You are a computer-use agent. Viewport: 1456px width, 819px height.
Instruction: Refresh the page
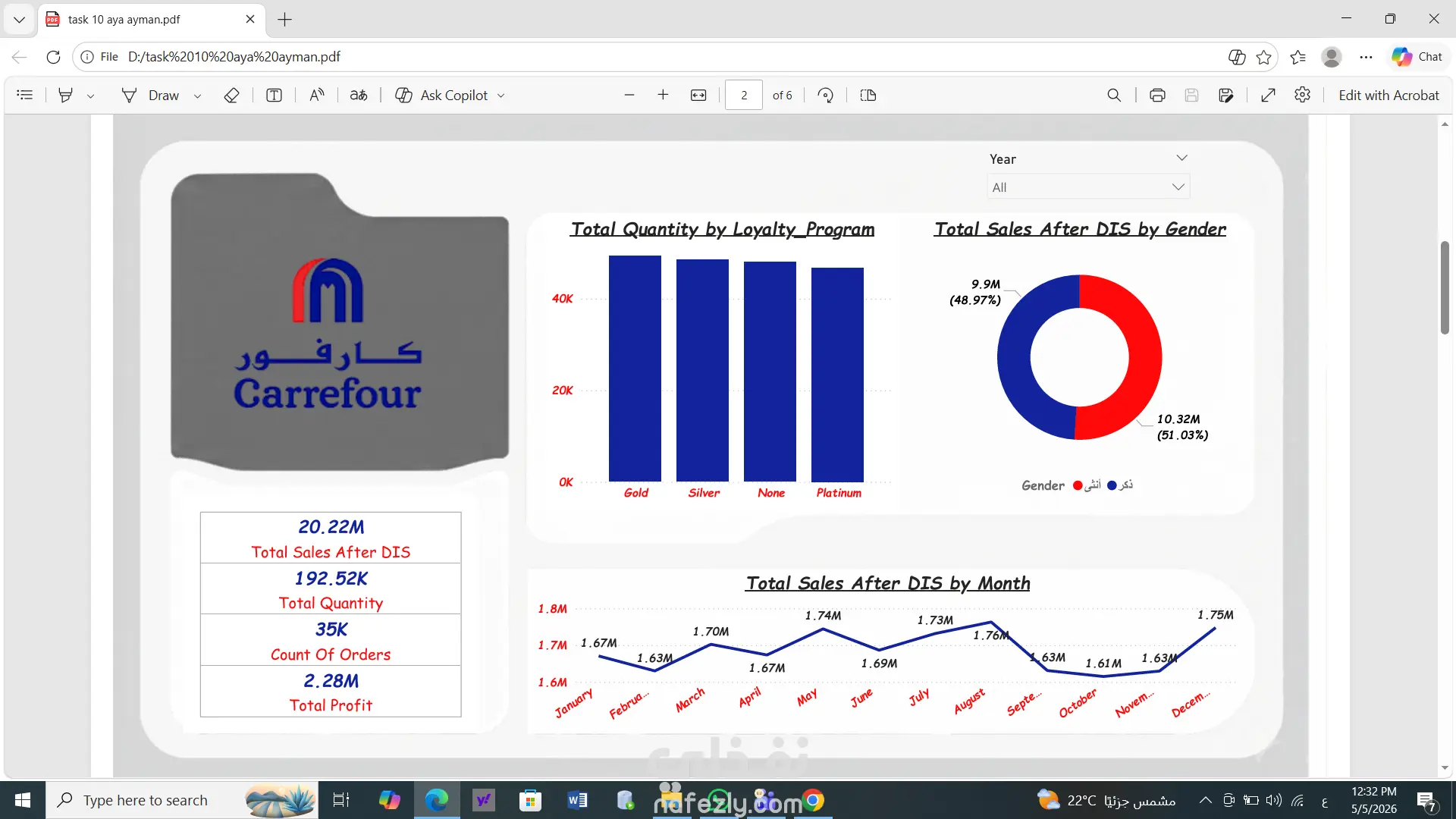coord(53,57)
